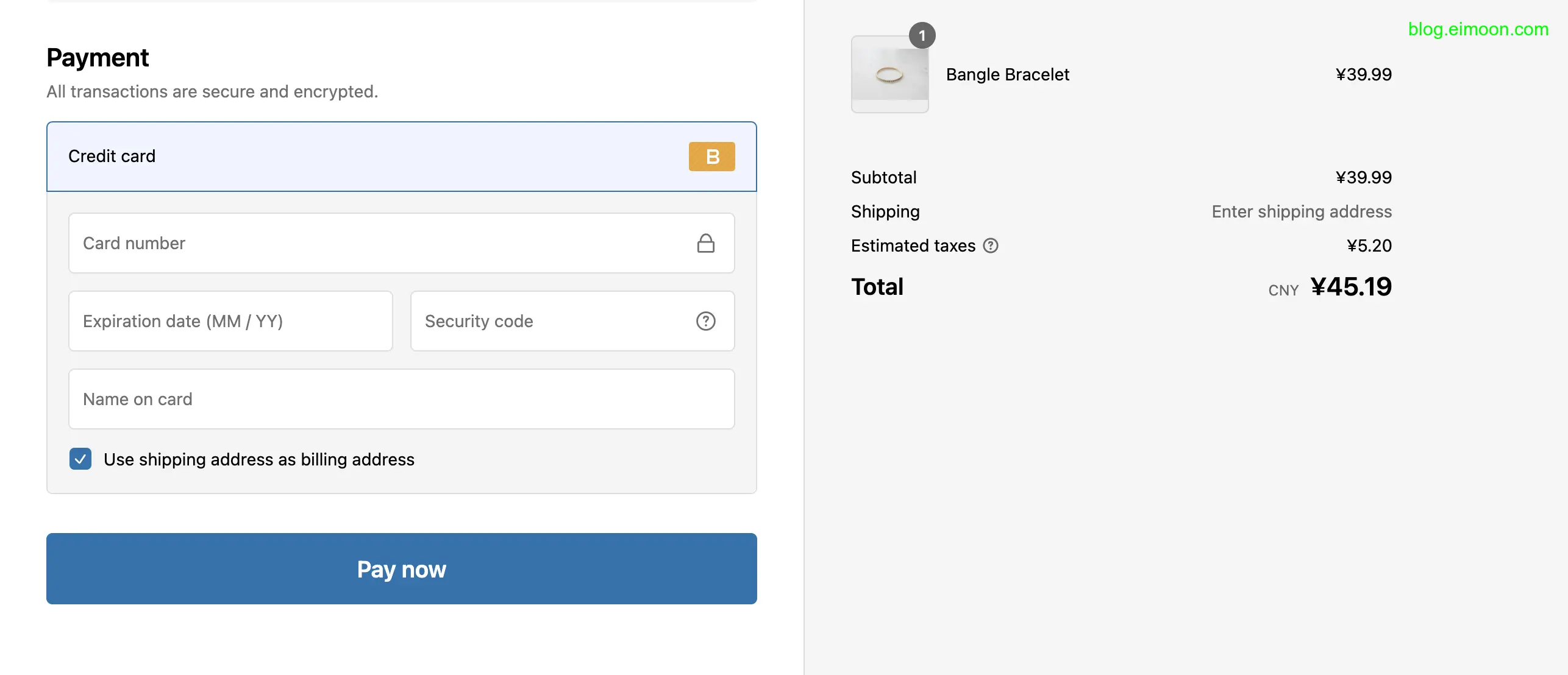1568x675 pixels.
Task: Click the Bangle Bracelet product name
Action: tap(1007, 75)
